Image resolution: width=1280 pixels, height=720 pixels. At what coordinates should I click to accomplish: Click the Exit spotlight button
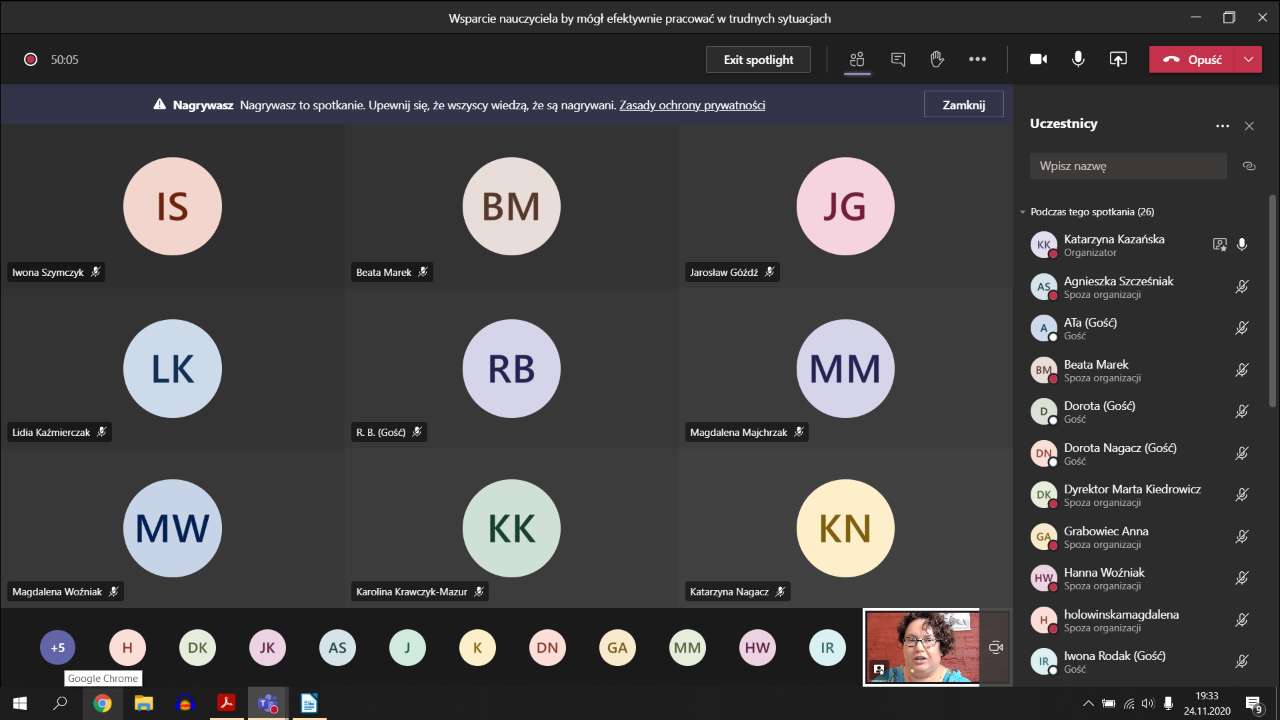click(758, 60)
